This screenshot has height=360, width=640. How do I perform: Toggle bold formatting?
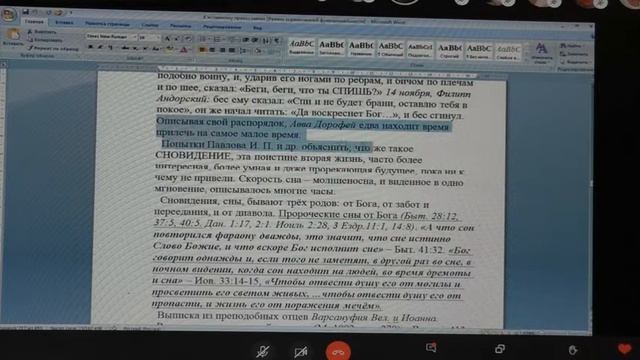click(90, 47)
